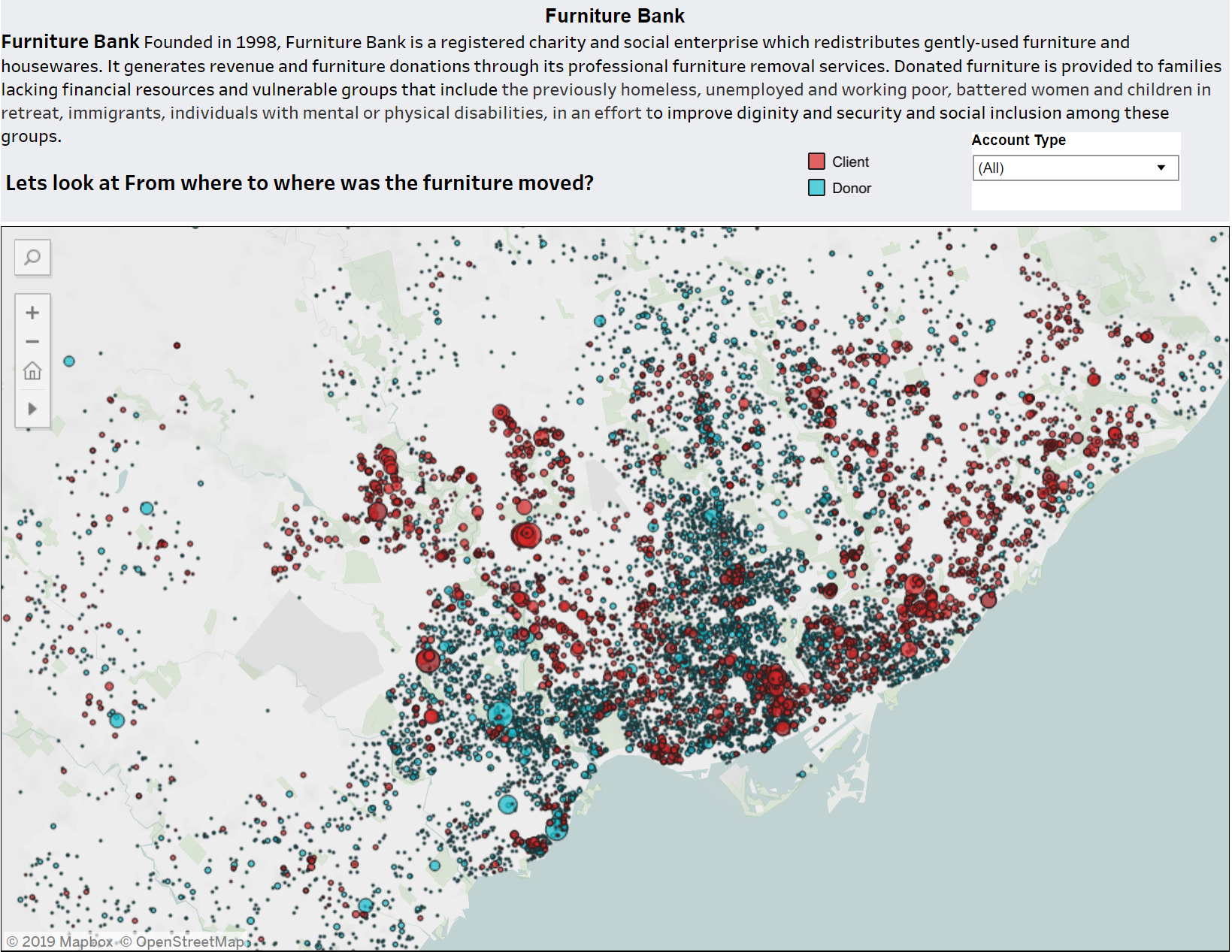Expand map tools arrow flyout

tap(32, 409)
